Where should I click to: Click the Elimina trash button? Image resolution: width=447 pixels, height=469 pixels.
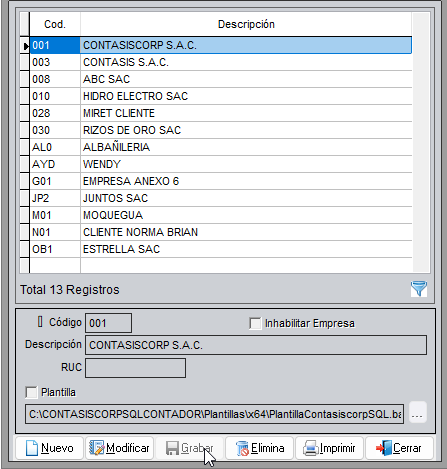[x=259, y=448]
